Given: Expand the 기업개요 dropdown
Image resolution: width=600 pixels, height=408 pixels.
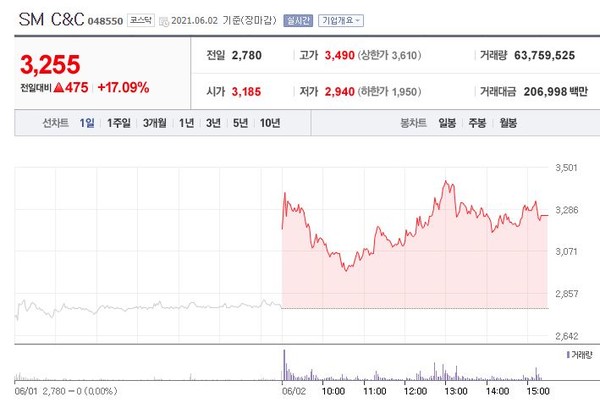Looking at the screenshot, I should pyautogui.click(x=342, y=19).
